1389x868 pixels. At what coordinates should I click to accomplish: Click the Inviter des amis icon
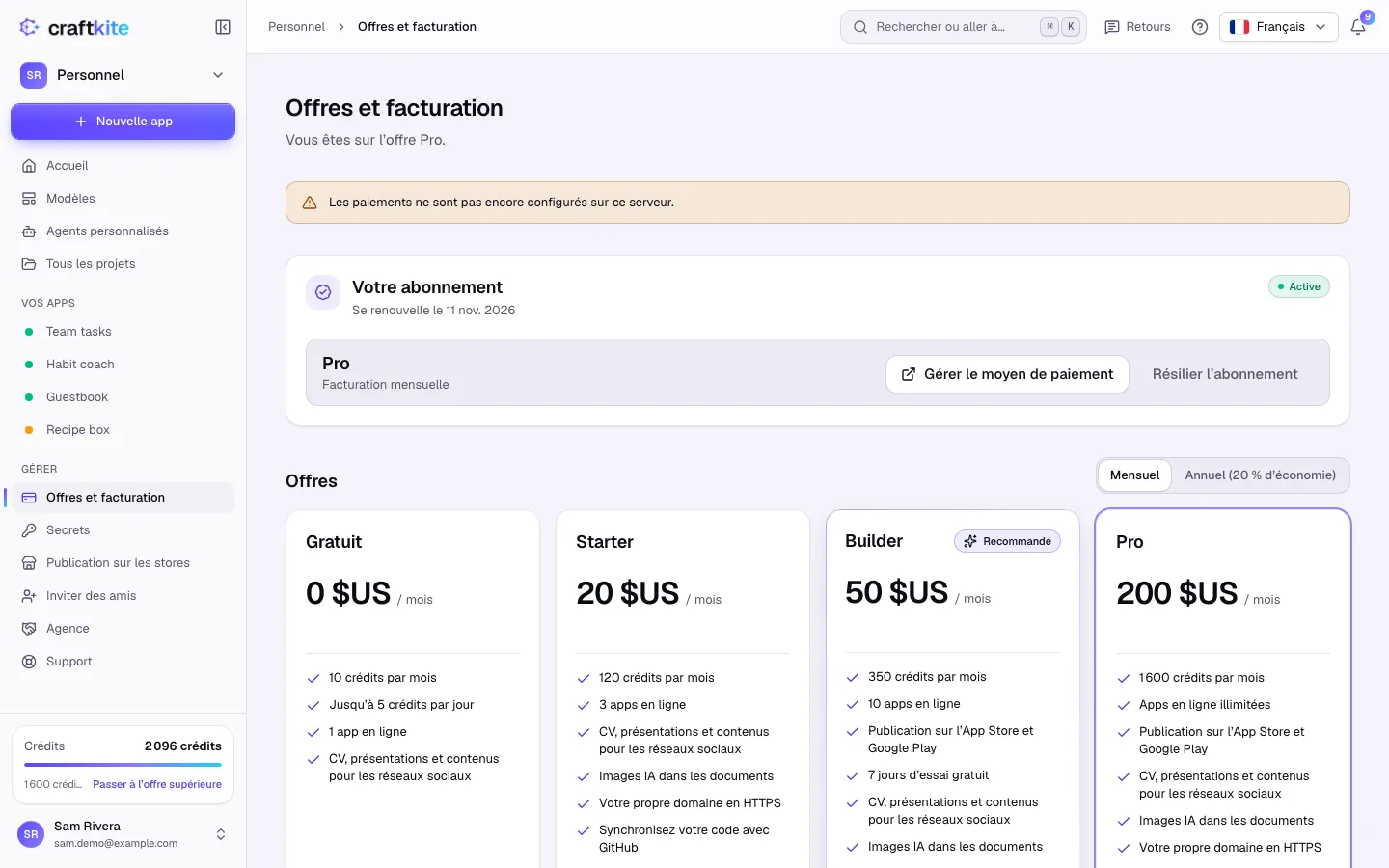pos(29,596)
